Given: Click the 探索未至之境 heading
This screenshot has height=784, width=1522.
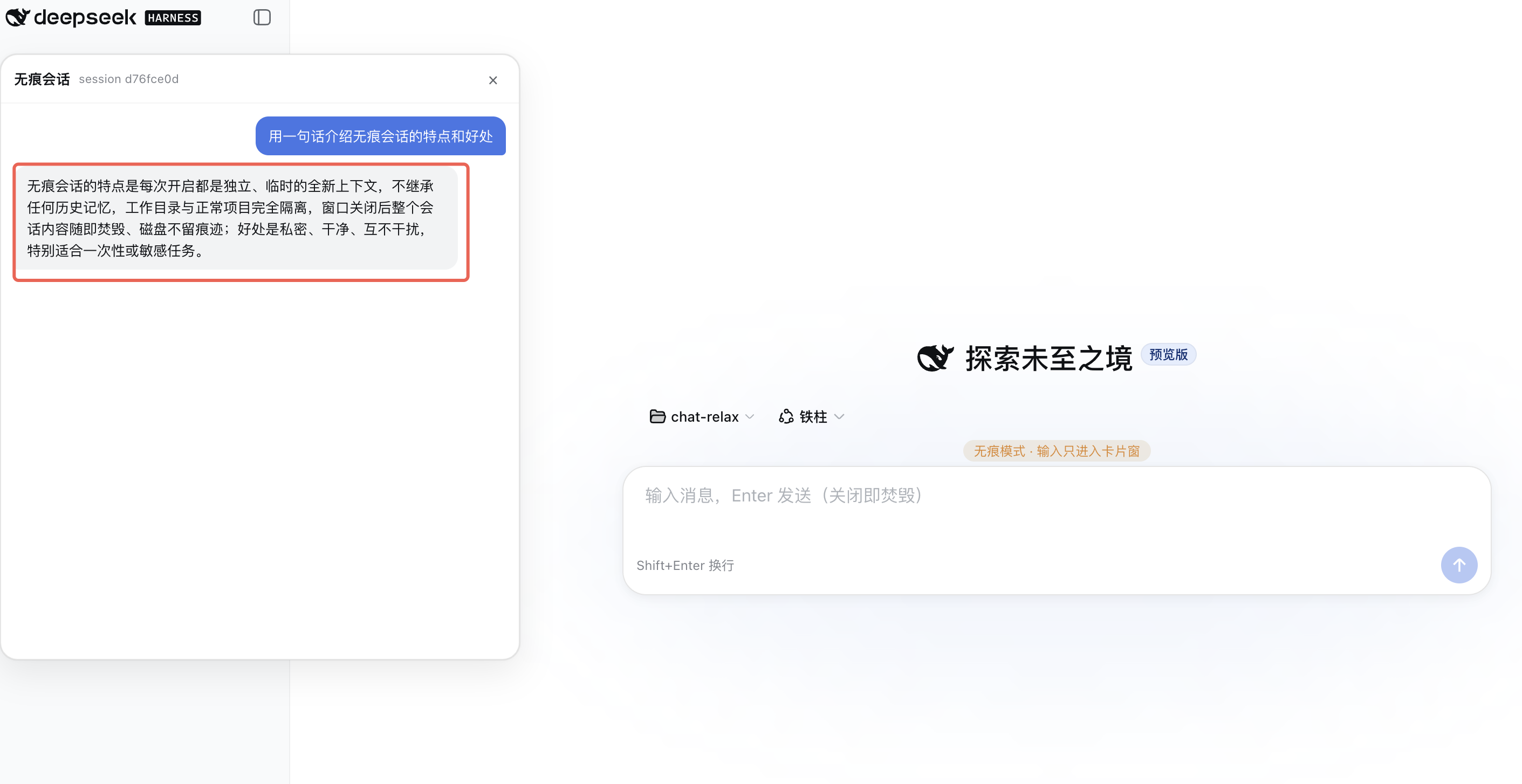Looking at the screenshot, I should [x=1049, y=358].
